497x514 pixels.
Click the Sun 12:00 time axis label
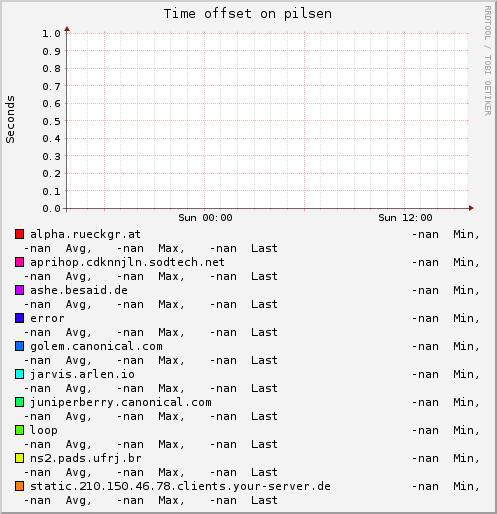[405, 218]
